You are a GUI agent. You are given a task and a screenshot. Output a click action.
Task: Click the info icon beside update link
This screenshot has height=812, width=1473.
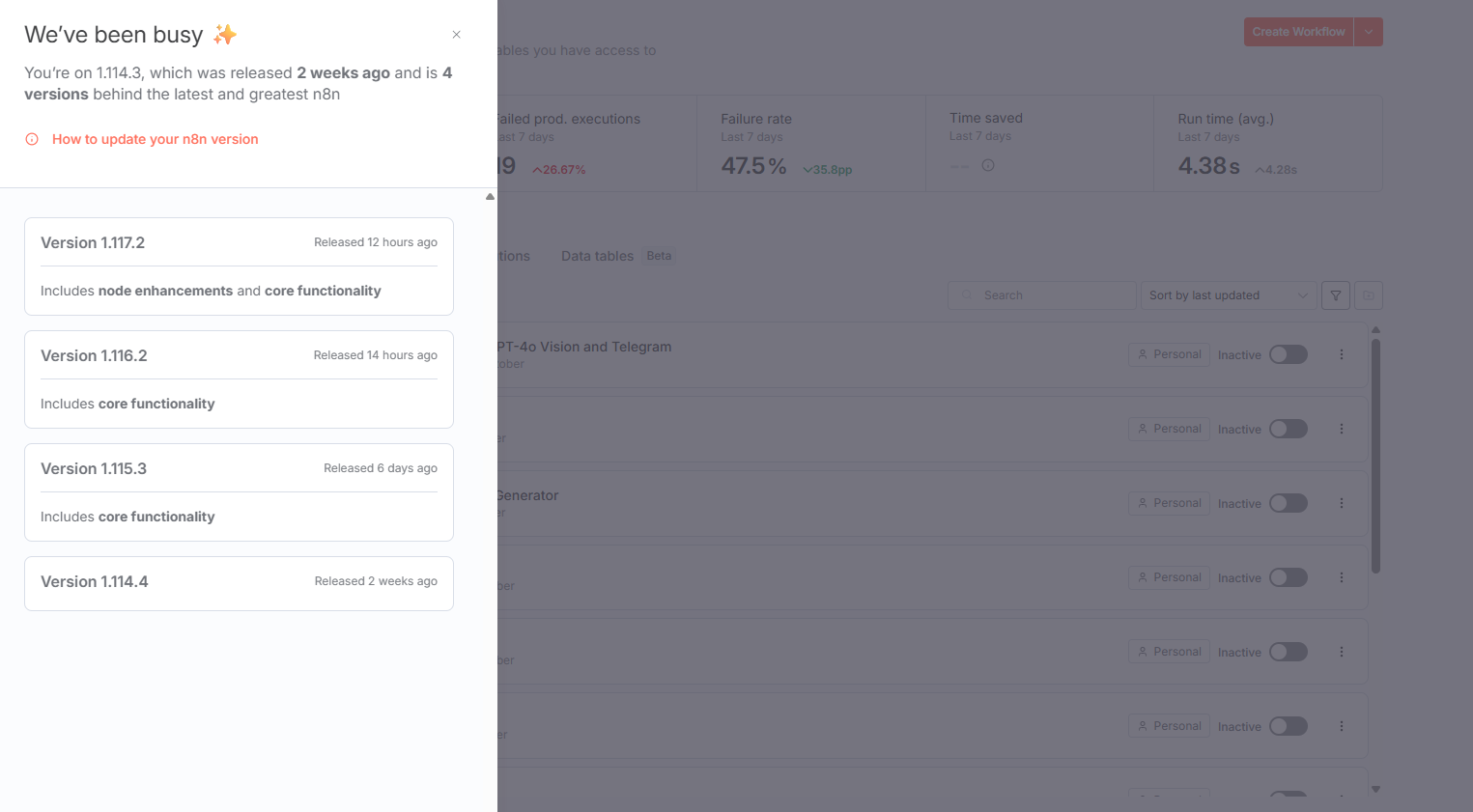pyautogui.click(x=32, y=139)
